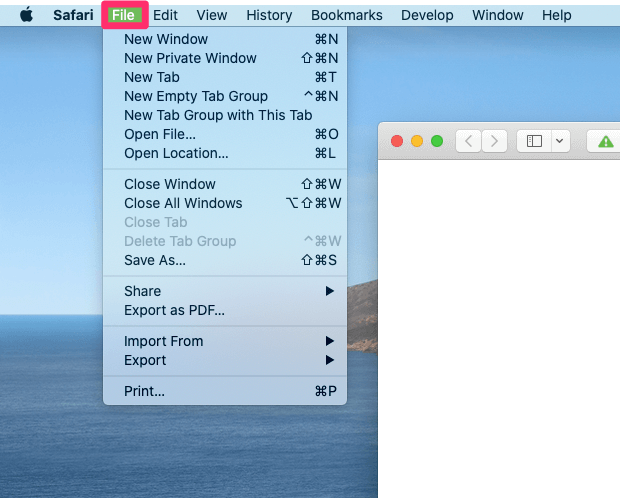Viewport: 620px width, 498px height.
Task: Expand the Share submenu arrow
Action: click(x=329, y=291)
